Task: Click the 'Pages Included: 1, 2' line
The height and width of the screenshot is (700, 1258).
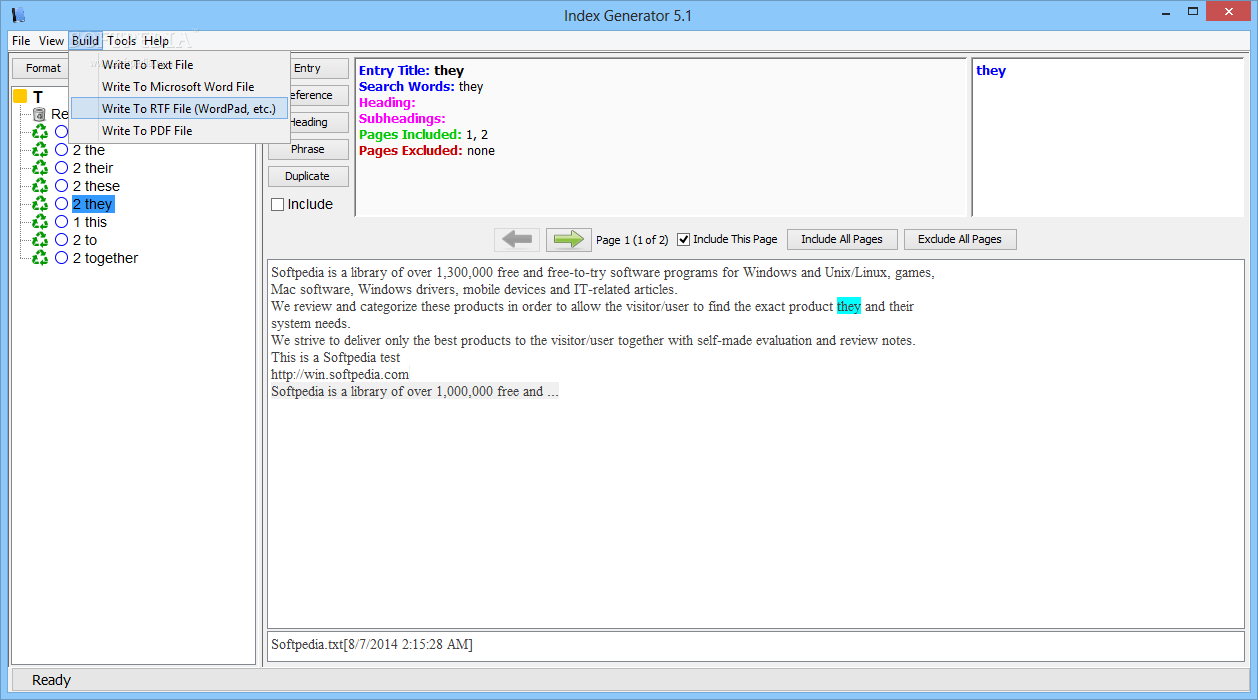Action: point(423,134)
